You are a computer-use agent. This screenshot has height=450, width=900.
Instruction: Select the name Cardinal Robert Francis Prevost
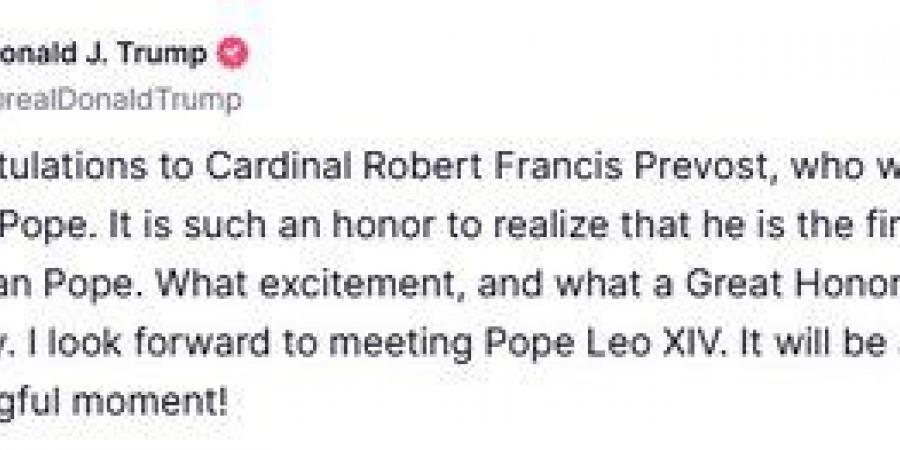487,168
